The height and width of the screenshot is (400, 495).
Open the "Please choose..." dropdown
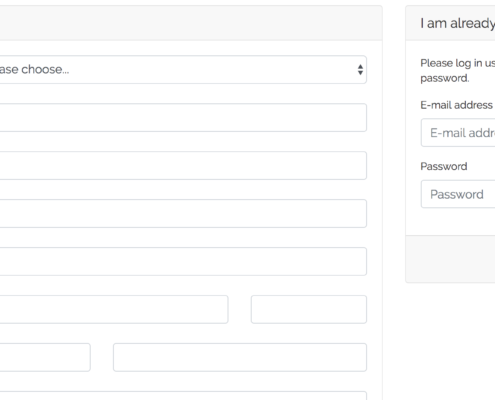tap(183, 70)
